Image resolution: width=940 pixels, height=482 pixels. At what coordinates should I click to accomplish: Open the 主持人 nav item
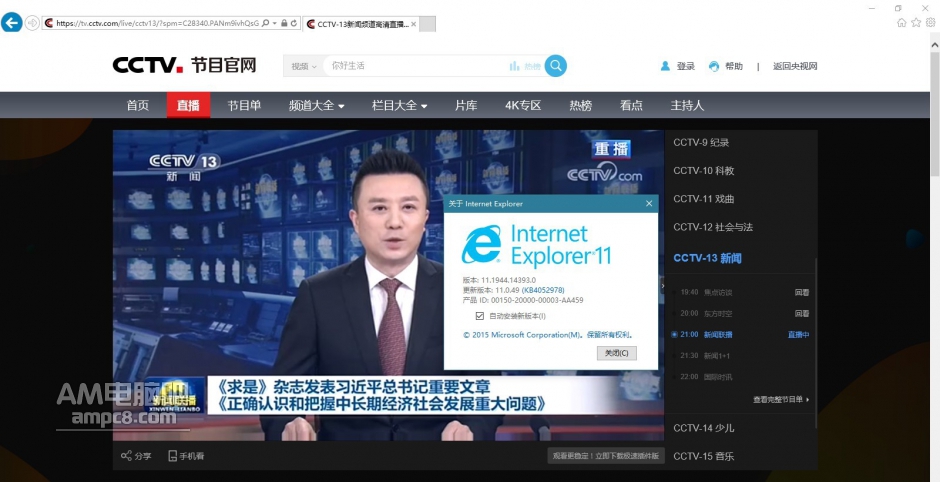(x=687, y=106)
